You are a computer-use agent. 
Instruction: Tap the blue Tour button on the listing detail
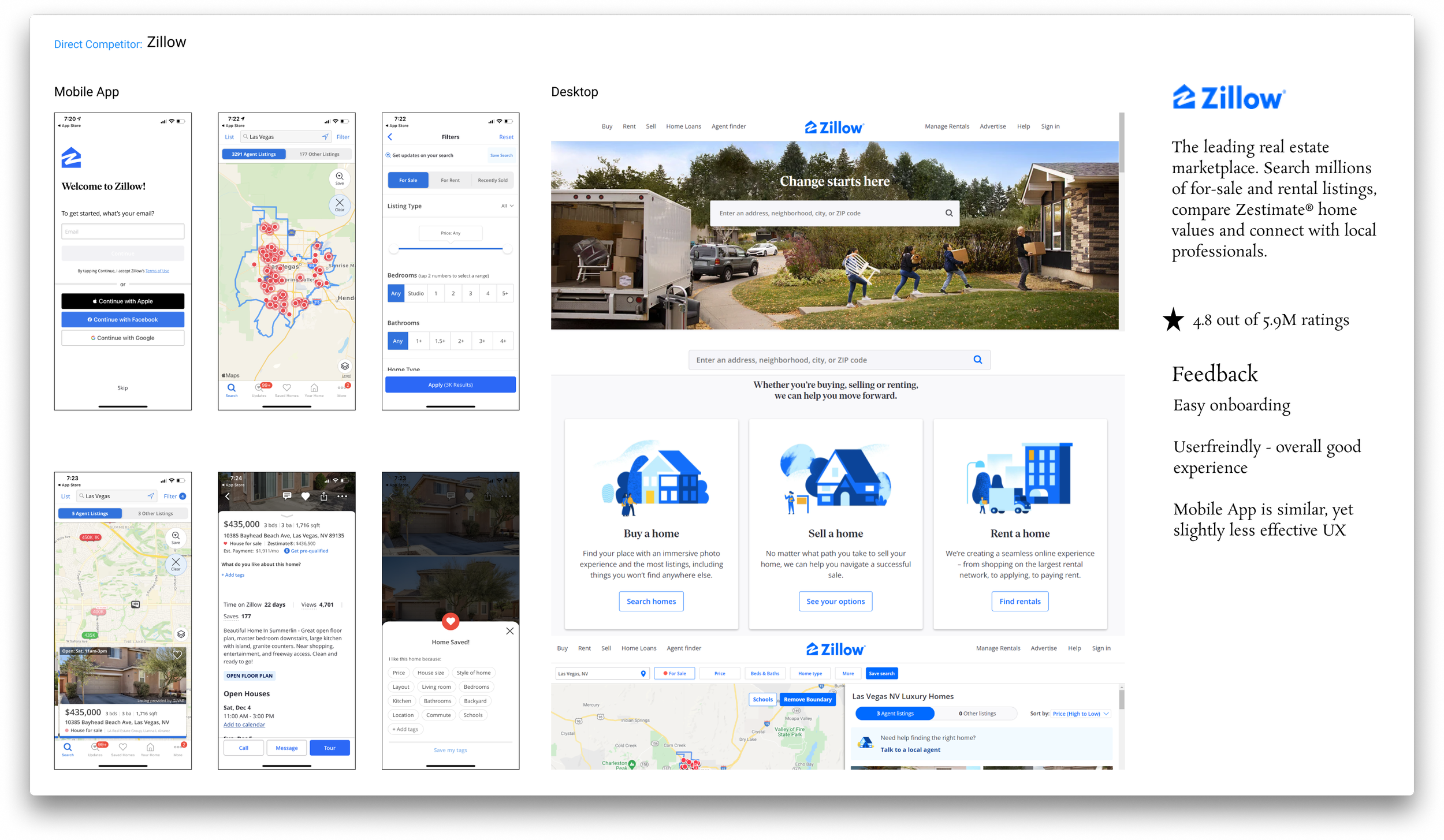coord(329,748)
